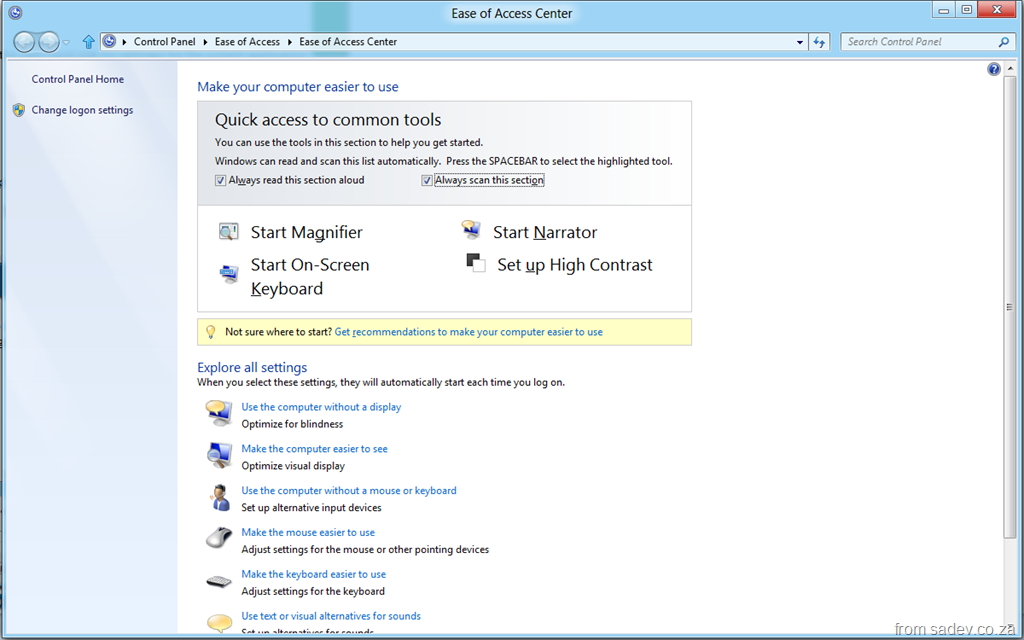Open Use the computer without a mouse or keyboard
The height and width of the screenshot is (640, 1024).
pyautogui.click(x=349, y=490)
